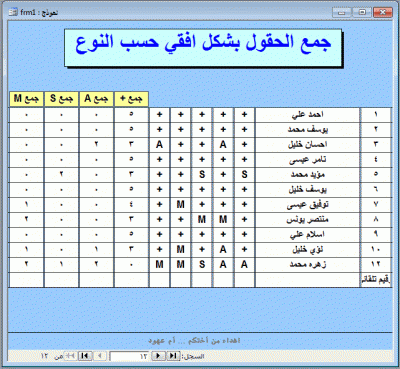400x369 pixels.
Task: Maximize the frm1 form window
Action: (x=362, y=12)
